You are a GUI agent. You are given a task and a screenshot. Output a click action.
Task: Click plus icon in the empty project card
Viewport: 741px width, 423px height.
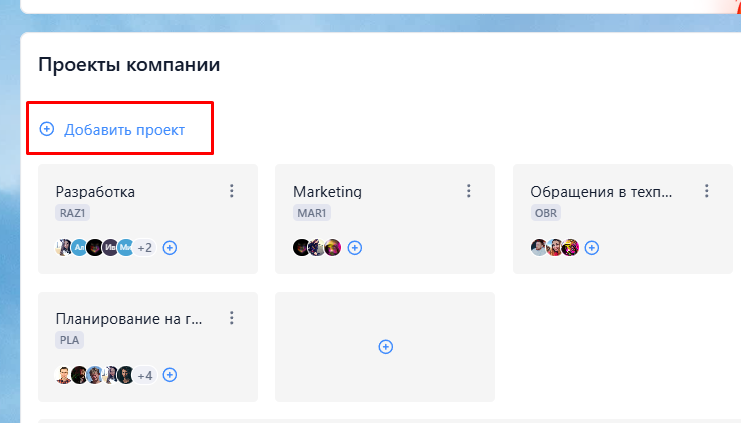click(x=386, y=346)
